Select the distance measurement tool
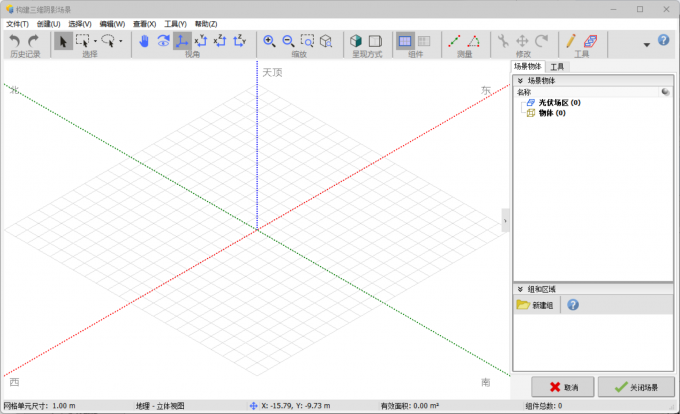The width and height of the screenshot is (680, 414). click(454, 41)
